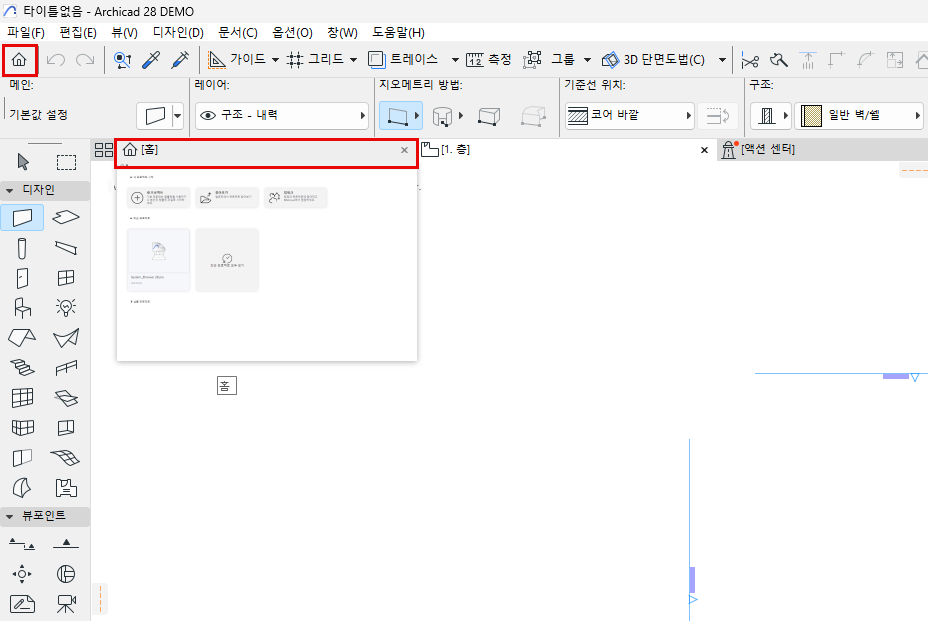Viewport: 928px width, 621px height.
Task: Select the Wall tool in the design toolbox
Action: tap(22, 217)
